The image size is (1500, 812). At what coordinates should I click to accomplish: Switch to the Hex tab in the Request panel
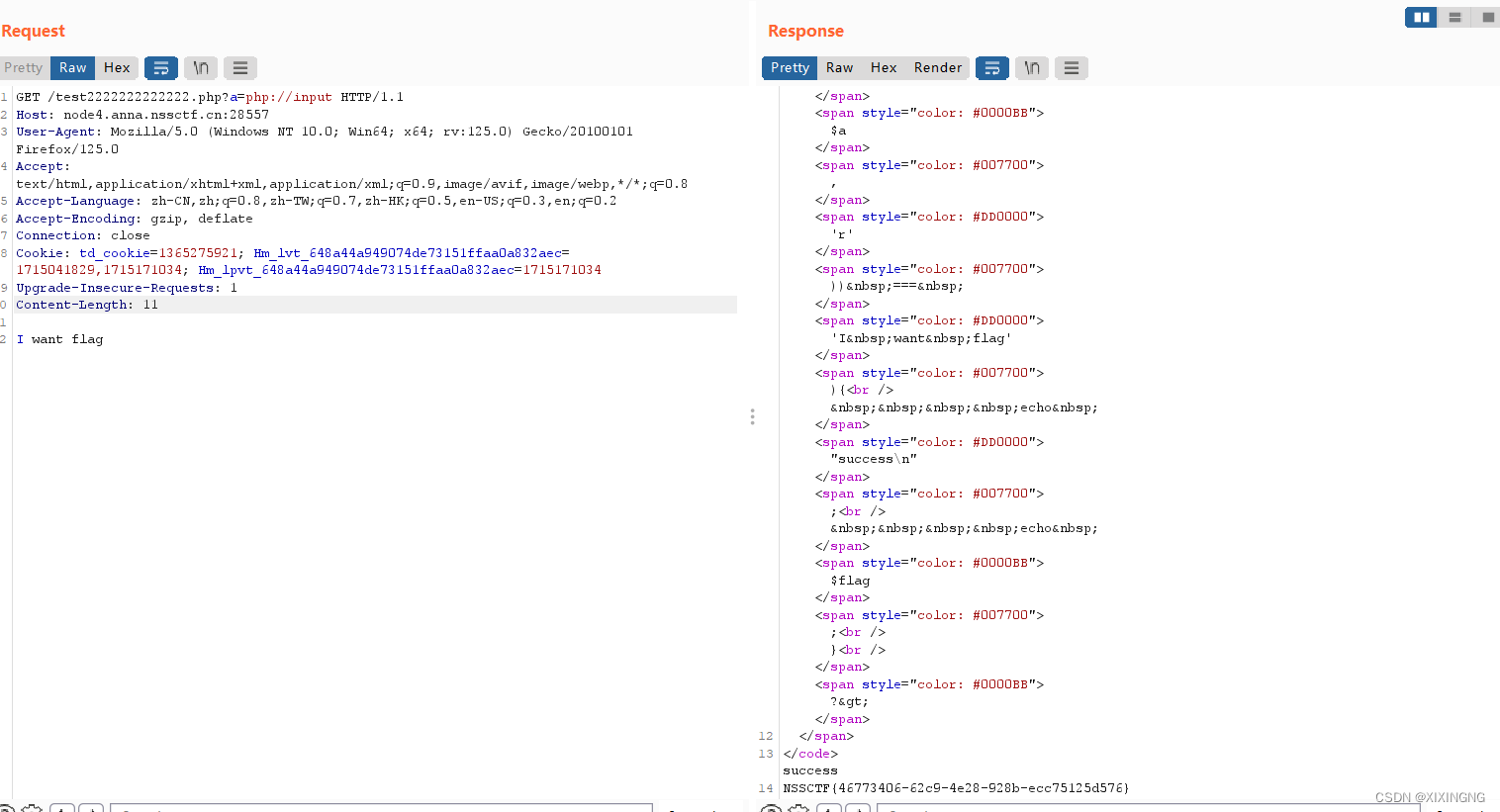pyautogui.click(x=117, y=67)
